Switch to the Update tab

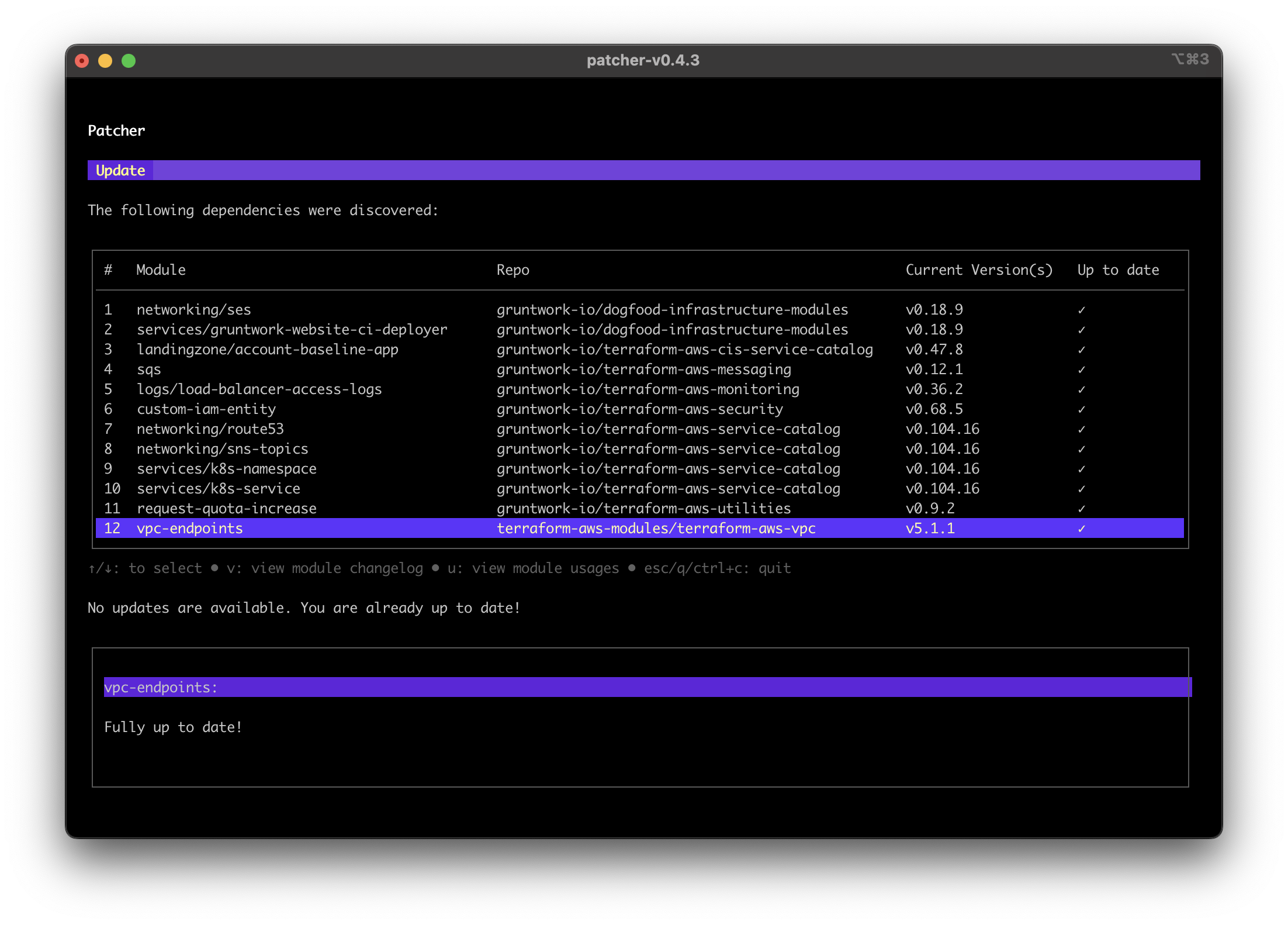(120, 170)
